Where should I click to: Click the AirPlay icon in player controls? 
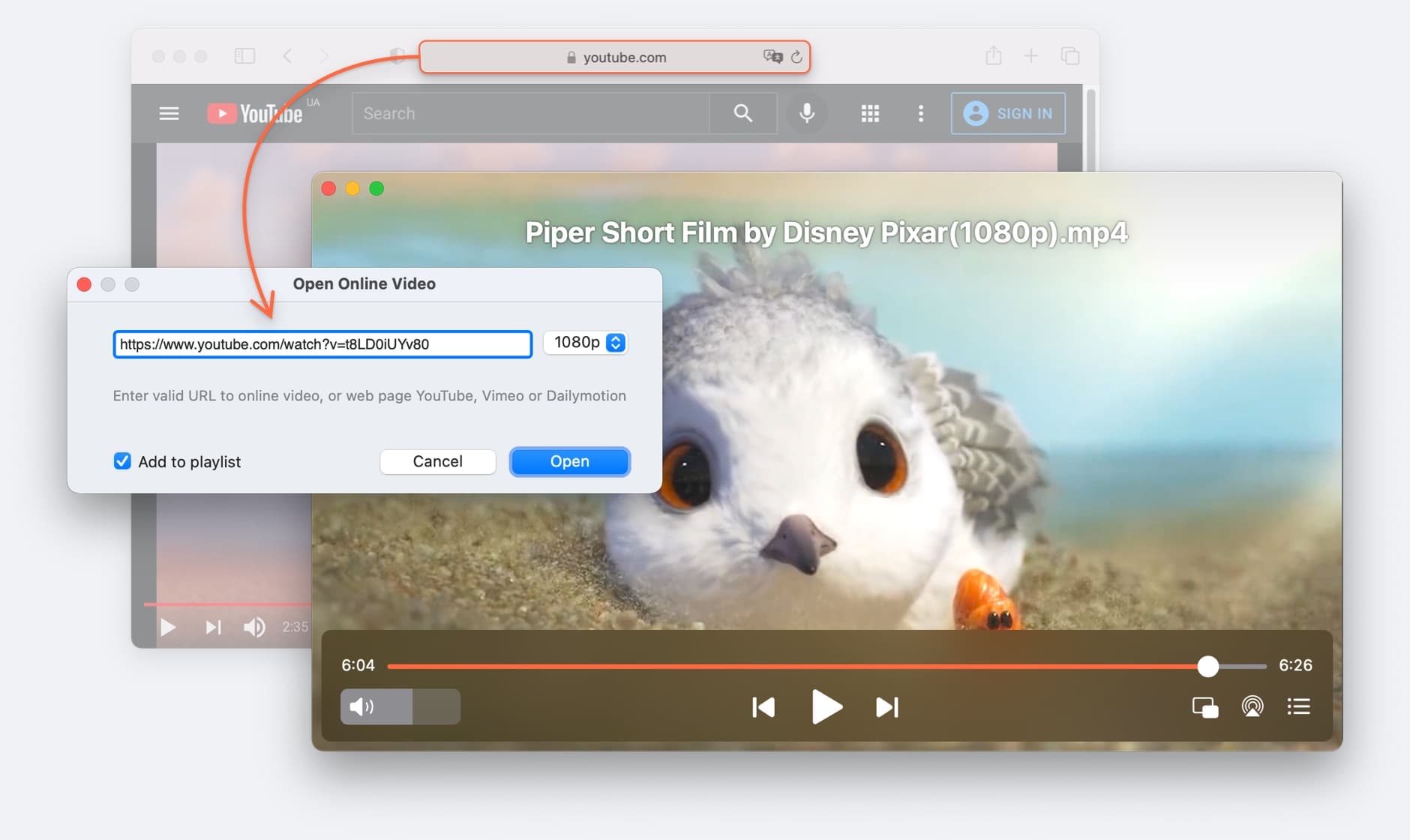point(1252,706)
